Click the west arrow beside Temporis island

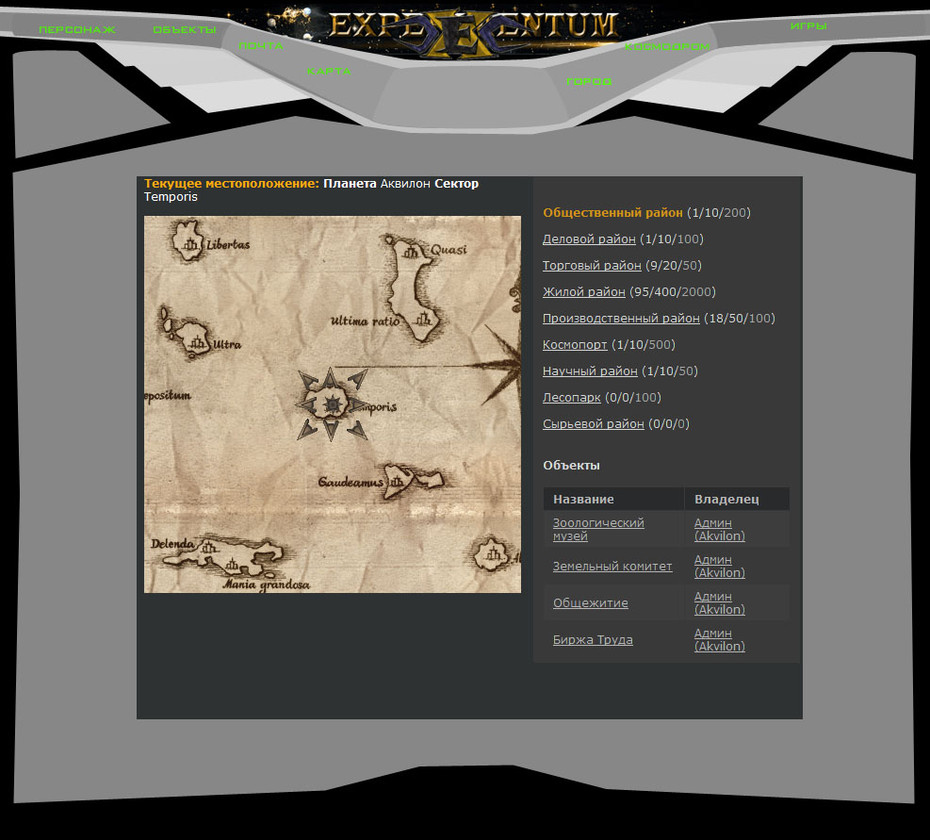[x=305, y=405]
